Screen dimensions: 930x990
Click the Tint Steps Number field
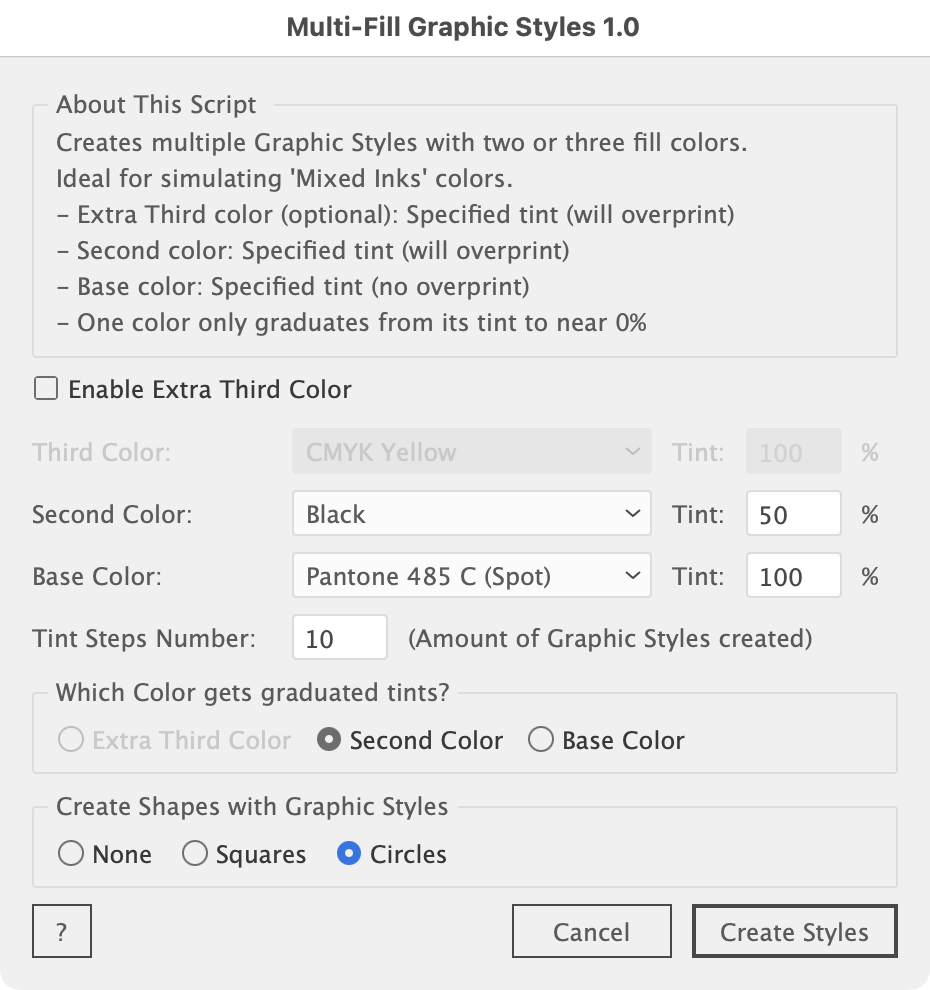(339, 638)
